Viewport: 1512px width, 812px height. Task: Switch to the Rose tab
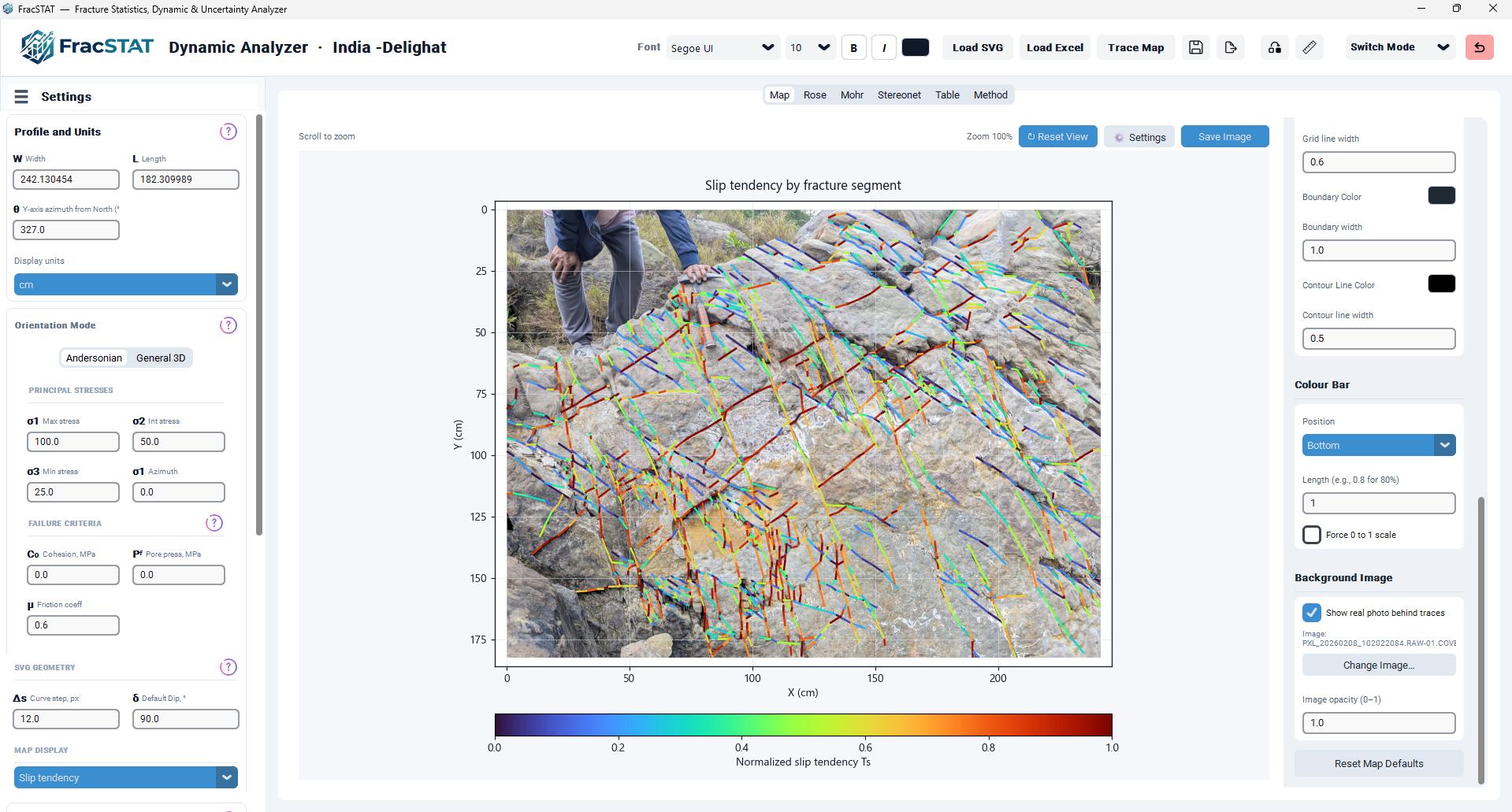pos(815,95)
